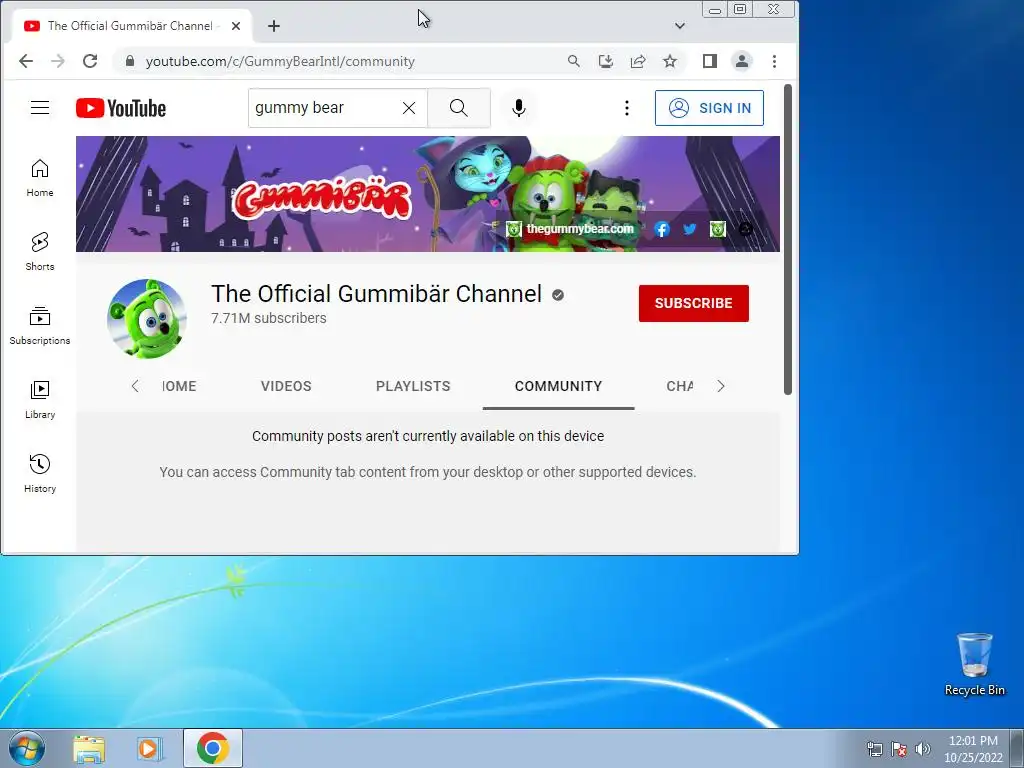Open Windows Media Player from taskbar
Screen dimensions: 1024x768
click(x=150, y=749)
